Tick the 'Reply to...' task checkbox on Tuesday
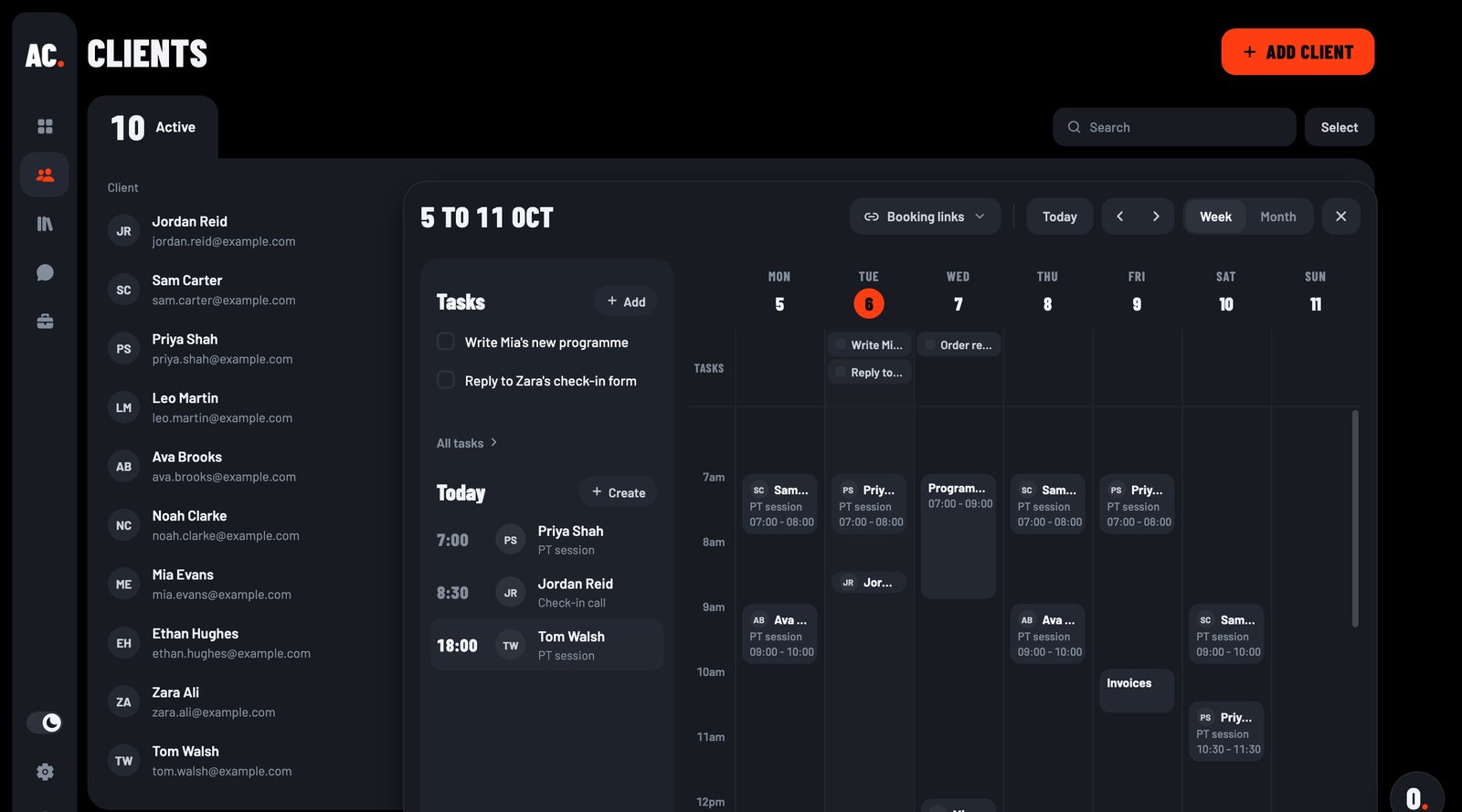 (x=841, y=372)
